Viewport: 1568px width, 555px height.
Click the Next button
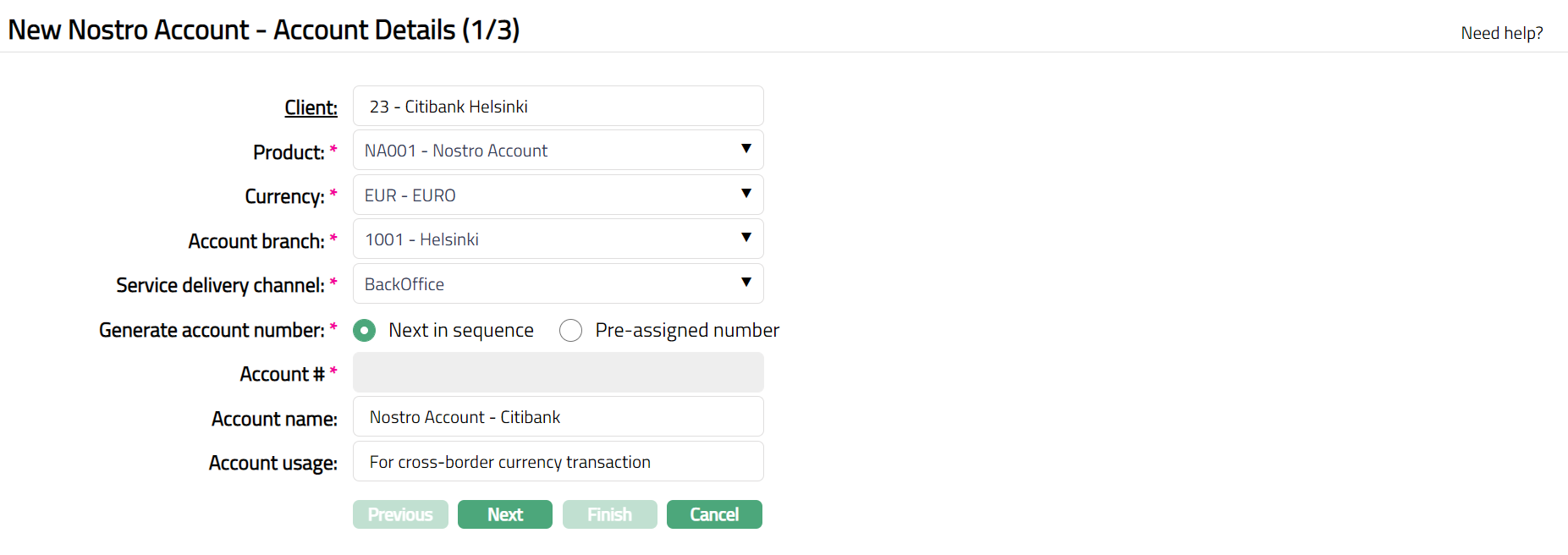coord(504,514)
